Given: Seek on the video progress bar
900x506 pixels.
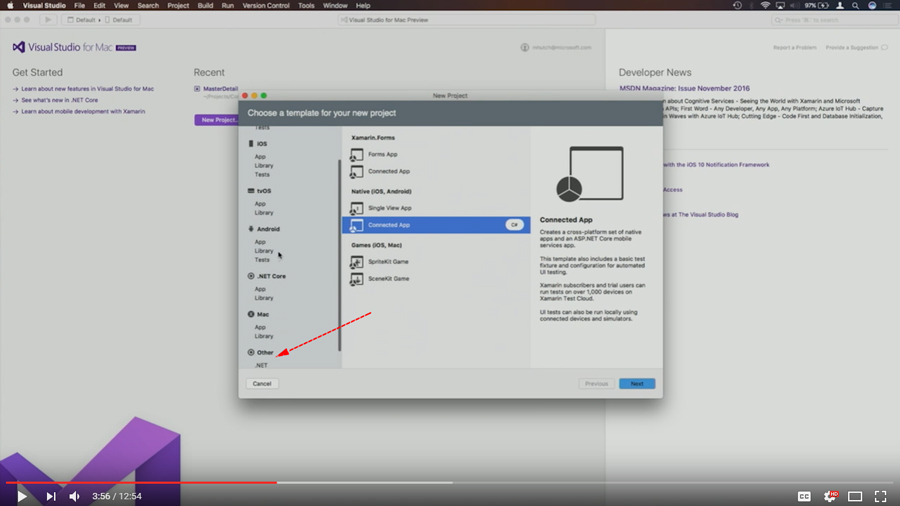Looking at the screenshot, I should 450,482.
